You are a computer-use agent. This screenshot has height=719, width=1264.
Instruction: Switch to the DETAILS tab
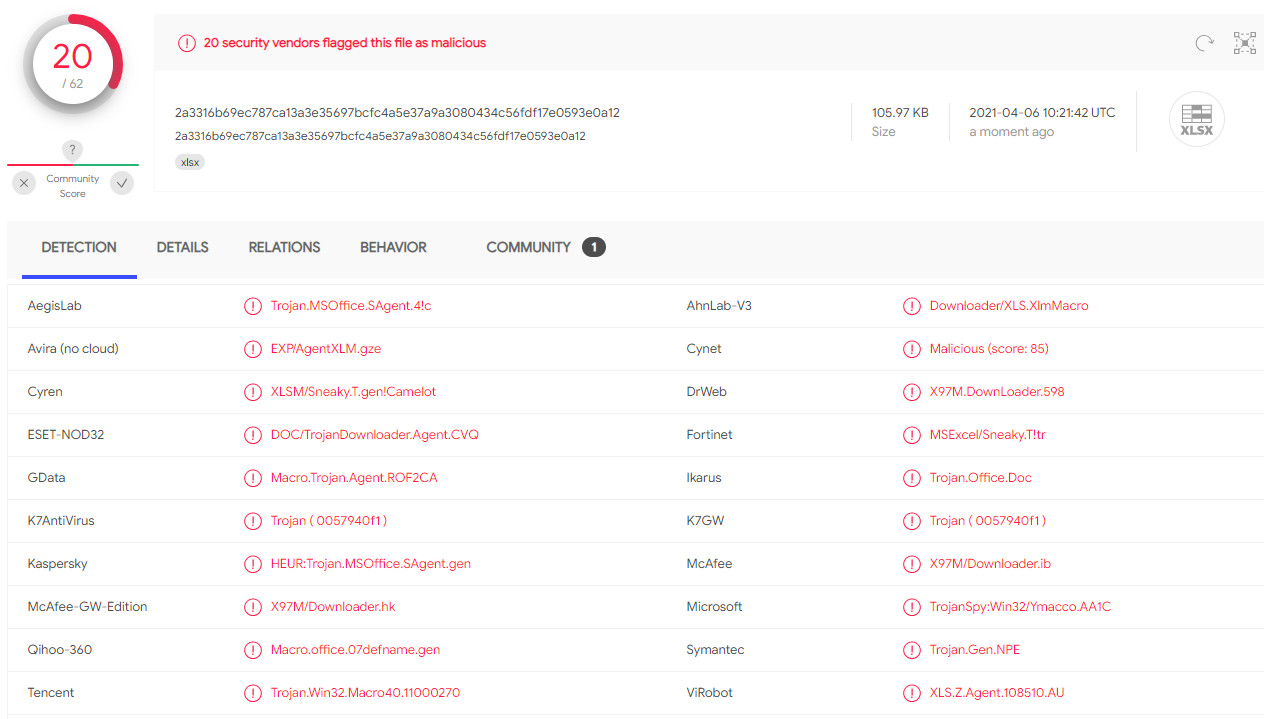tap(183, 247)
